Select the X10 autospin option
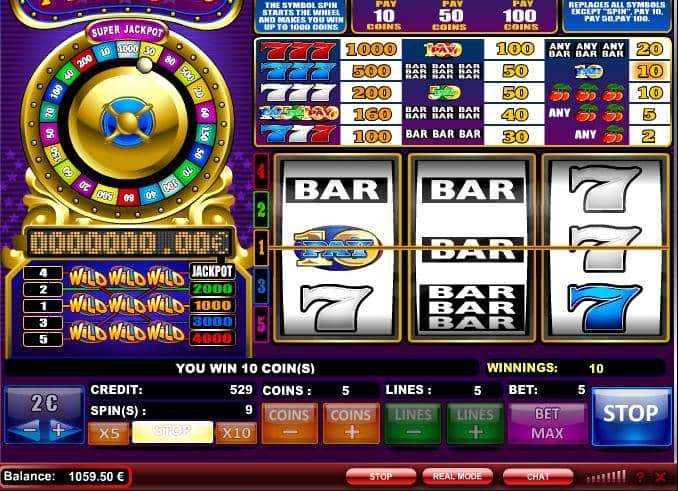 [x=236, y=433]
